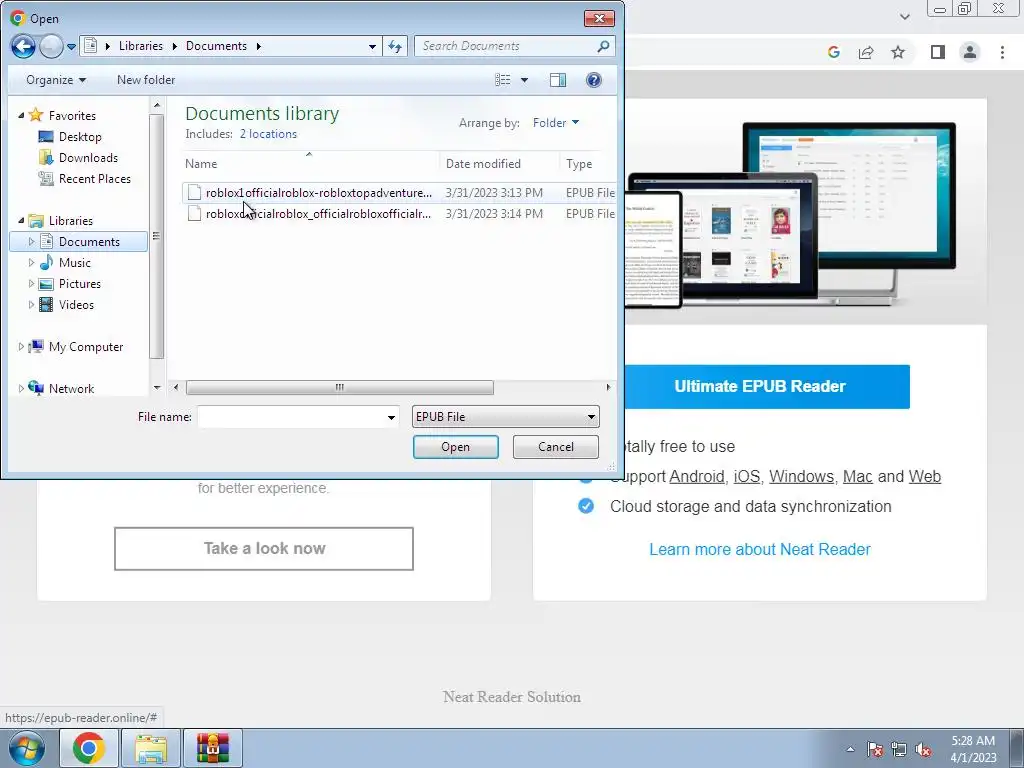The height and width of the screenshot is (768, 1024).
Task: Show hidden tray icons arrow
Action: (x=850, y=749)
